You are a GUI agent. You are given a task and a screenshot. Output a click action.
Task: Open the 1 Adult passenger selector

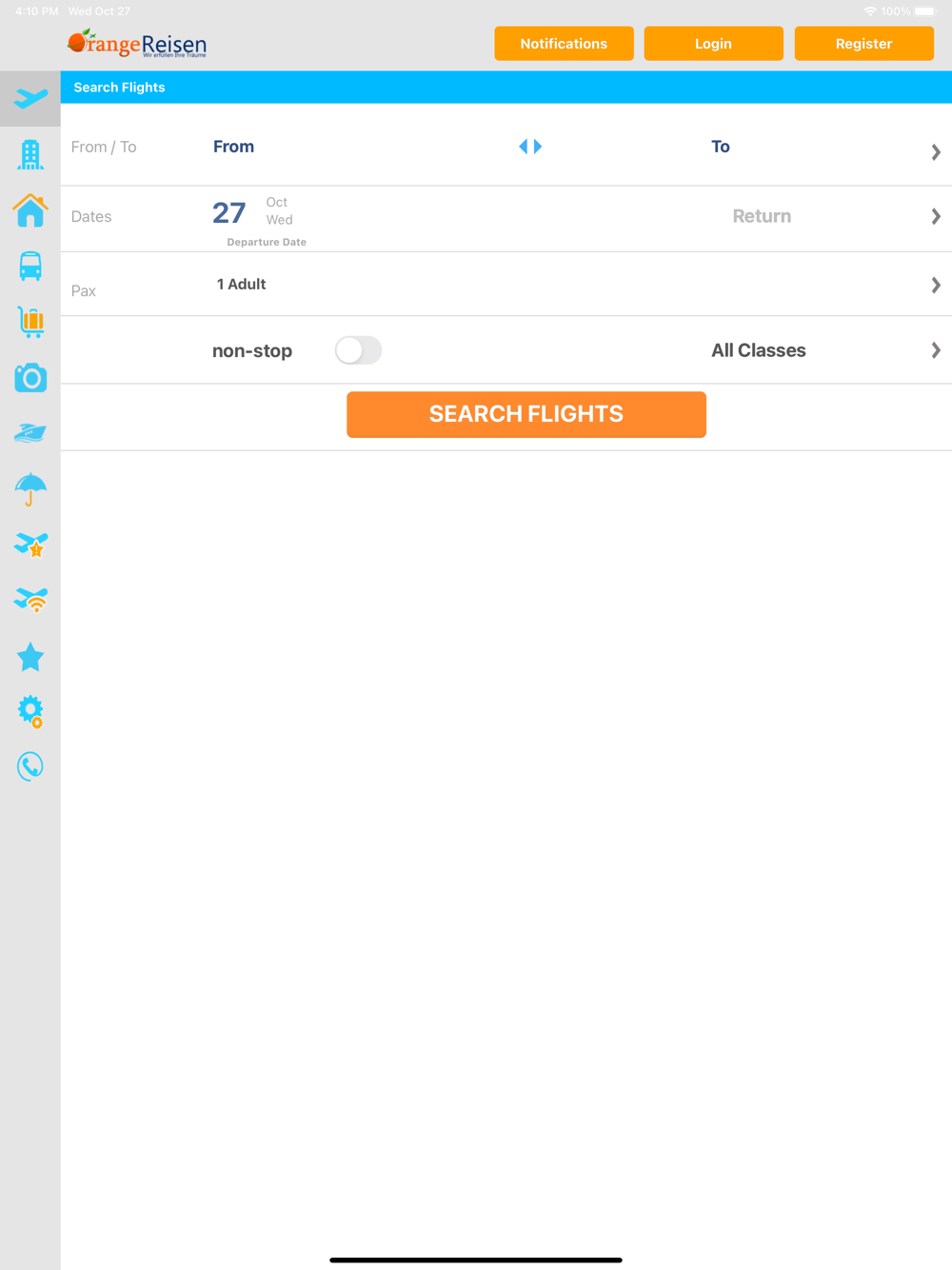point(242,284)
